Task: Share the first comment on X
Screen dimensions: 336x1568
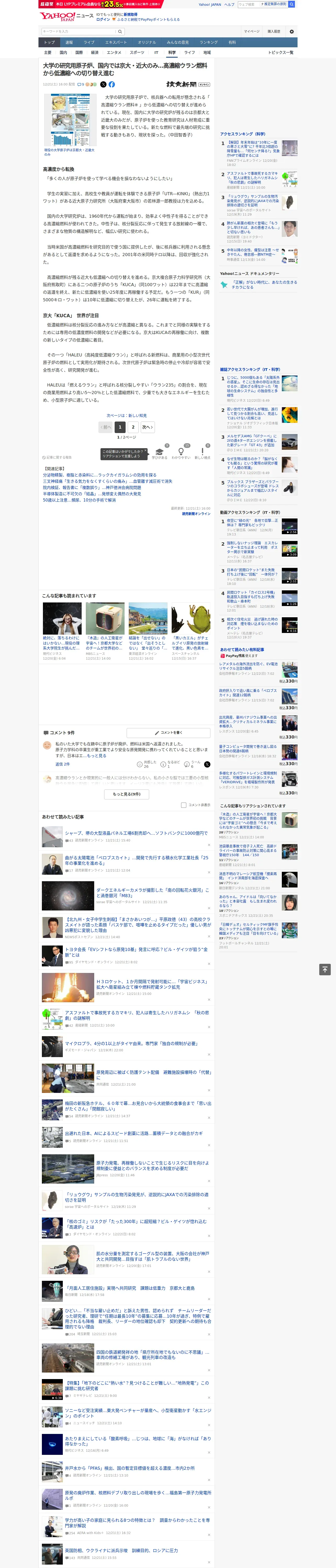Action: tap(207, 764)
